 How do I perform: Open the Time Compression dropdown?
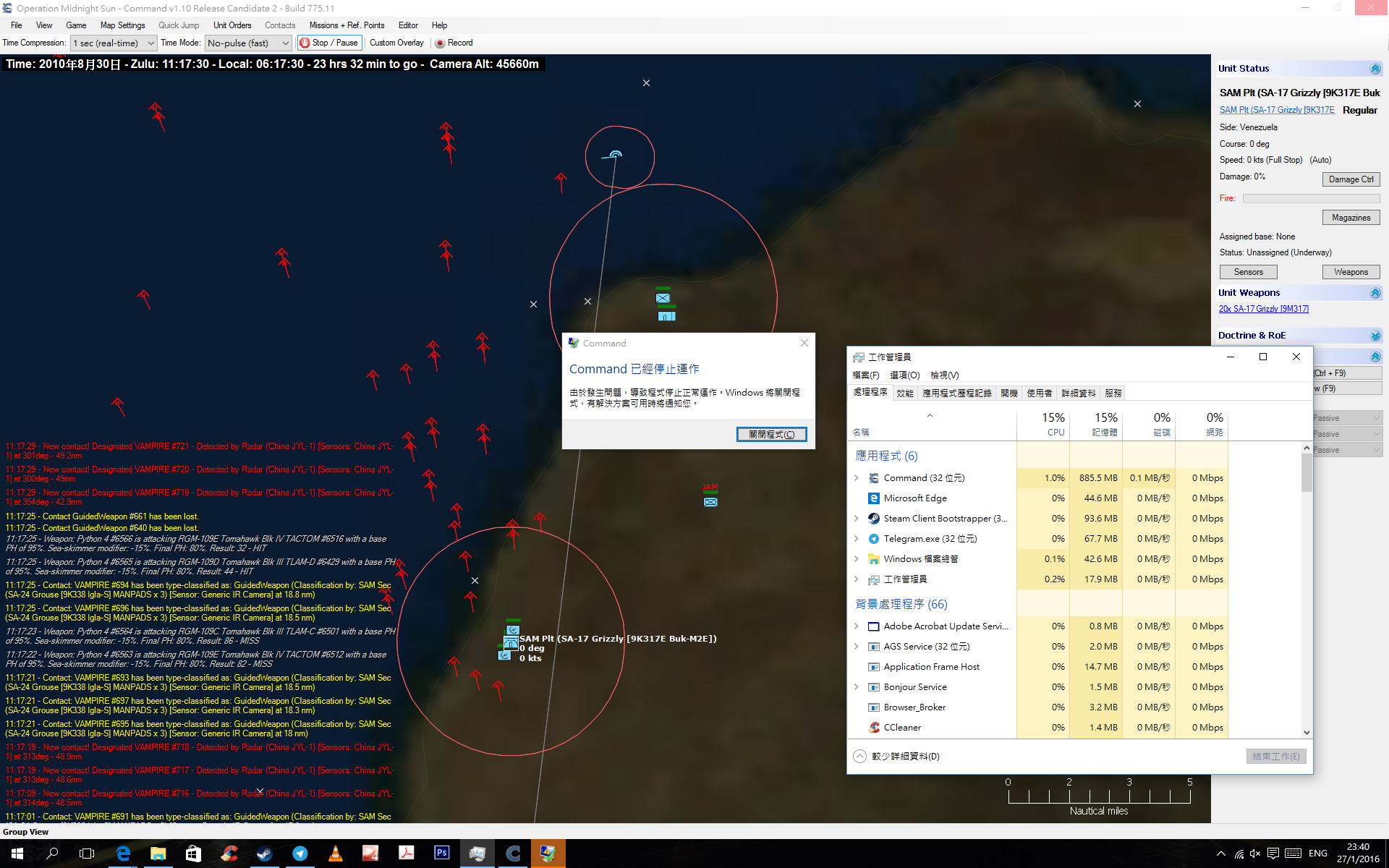tap(114, 43)
